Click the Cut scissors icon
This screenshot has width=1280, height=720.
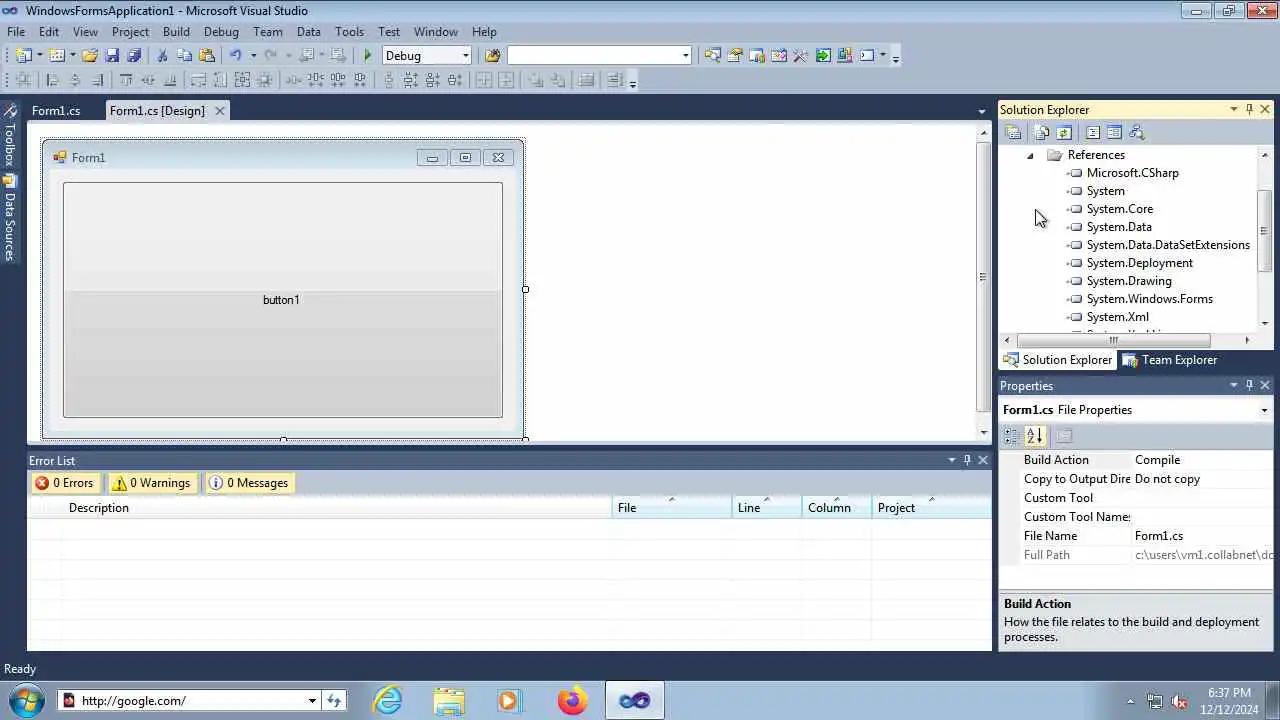[162, 56]
